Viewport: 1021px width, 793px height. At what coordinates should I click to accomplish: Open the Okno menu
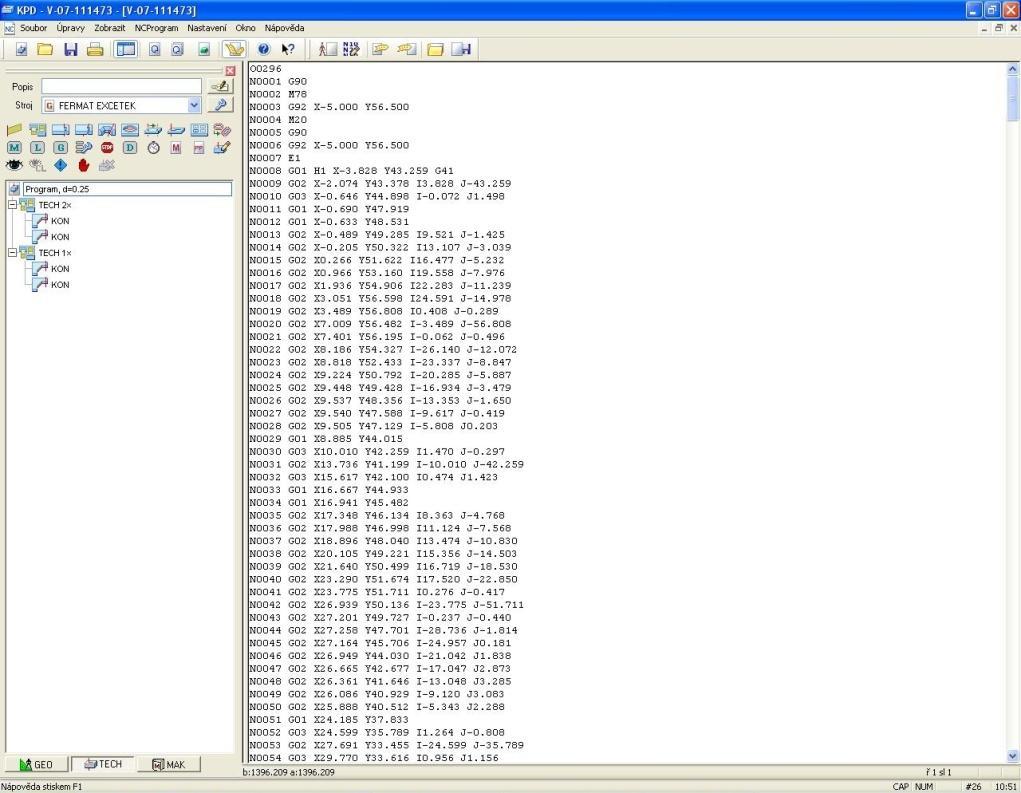[245, 28]
